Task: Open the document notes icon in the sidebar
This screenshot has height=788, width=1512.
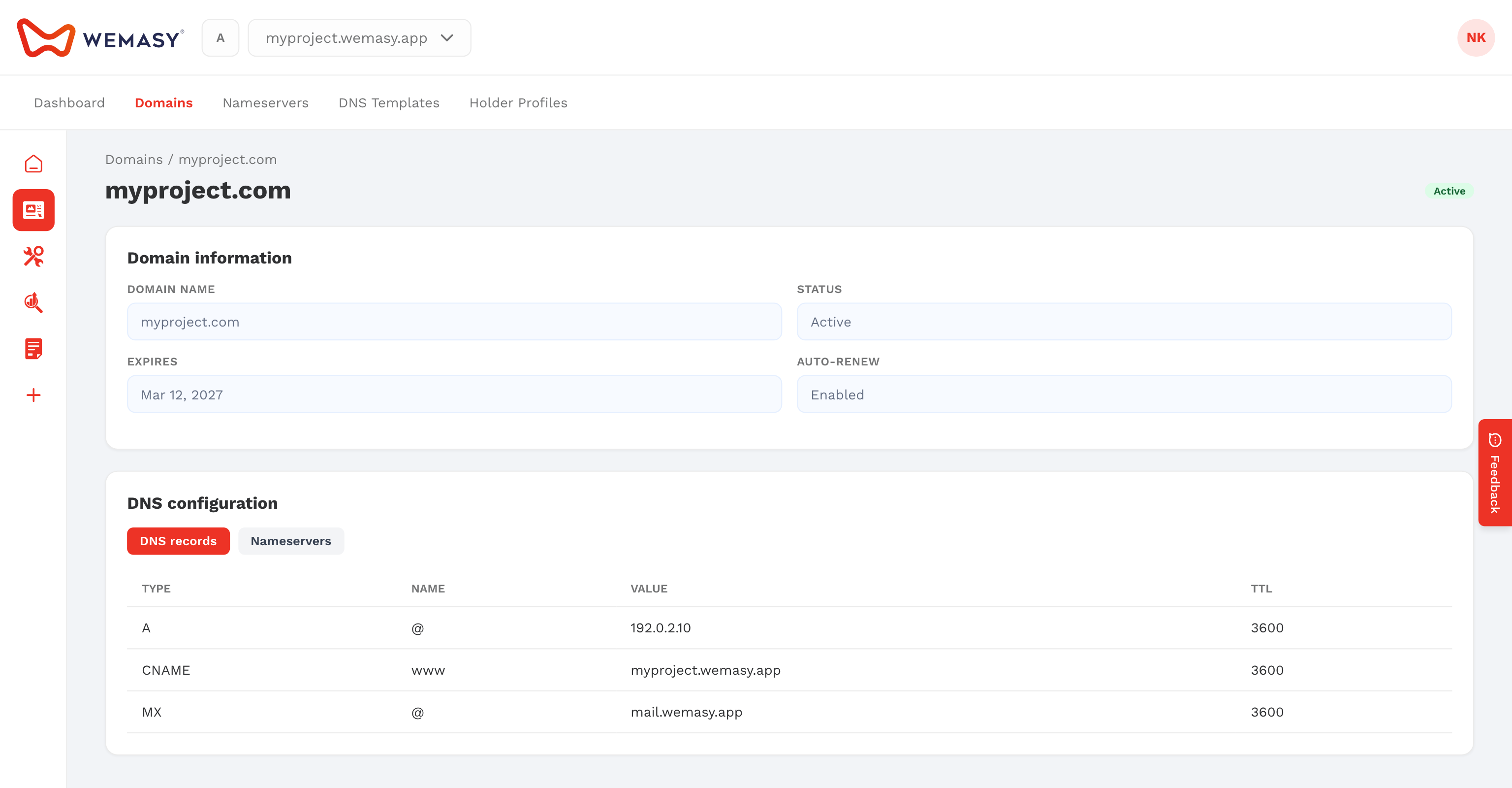Action: point(33,349)
